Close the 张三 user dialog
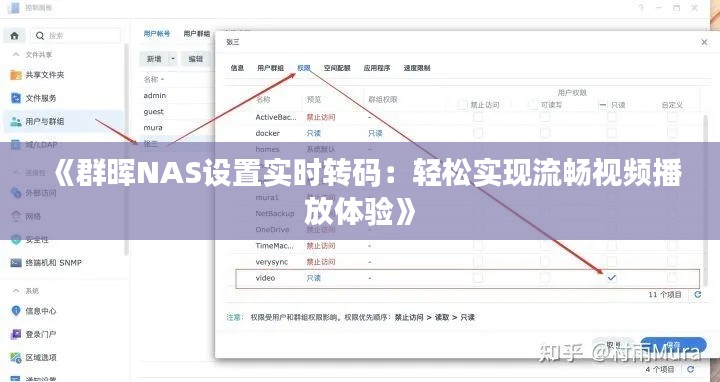This screenshot has height=382, width=720. (x=704, y=42)
